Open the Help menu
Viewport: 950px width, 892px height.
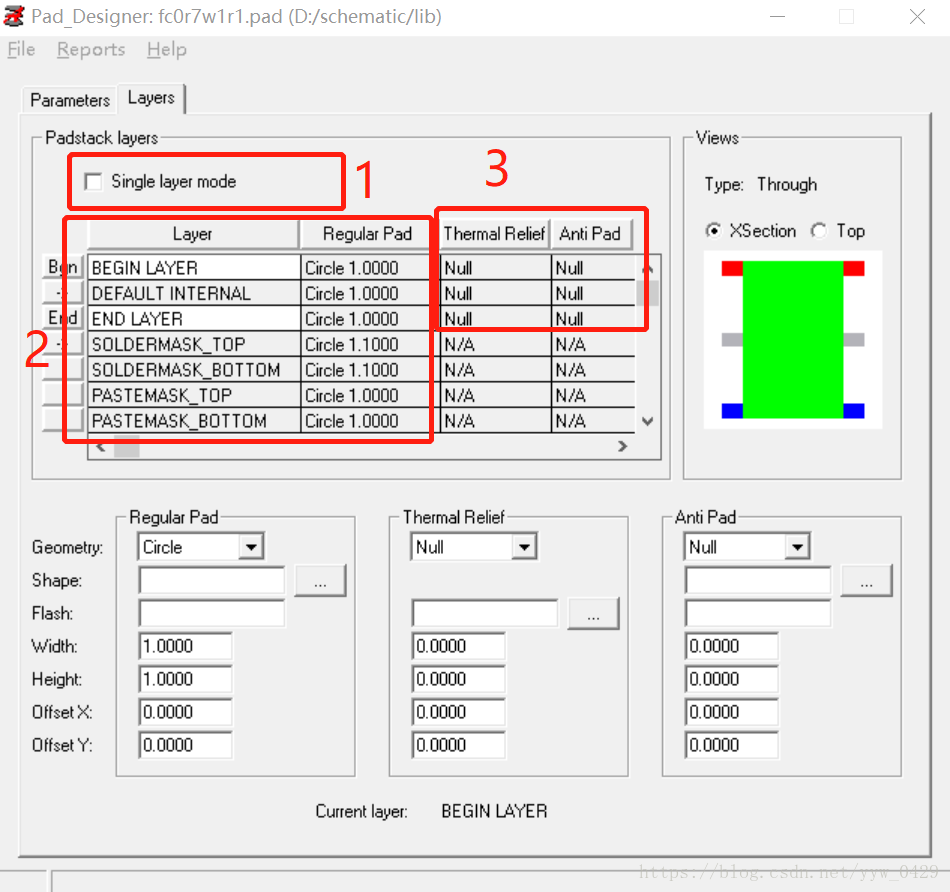167,49
